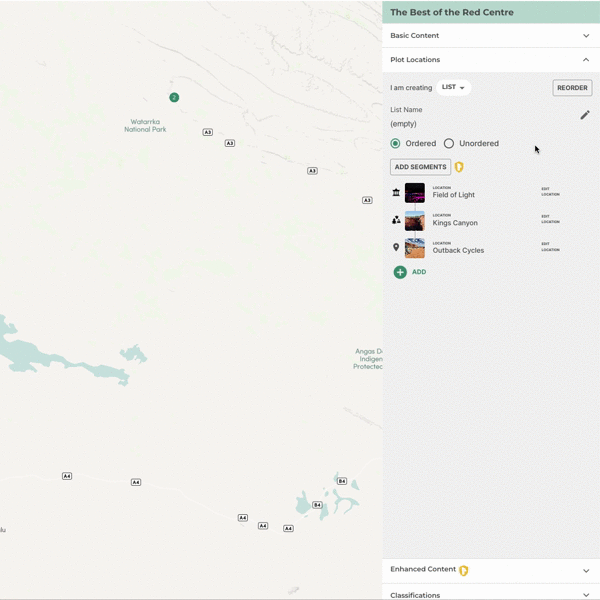Viewport: 600px width, 600px height.
Task: Expand the Enhanced Content section
Action: [586, 570]
